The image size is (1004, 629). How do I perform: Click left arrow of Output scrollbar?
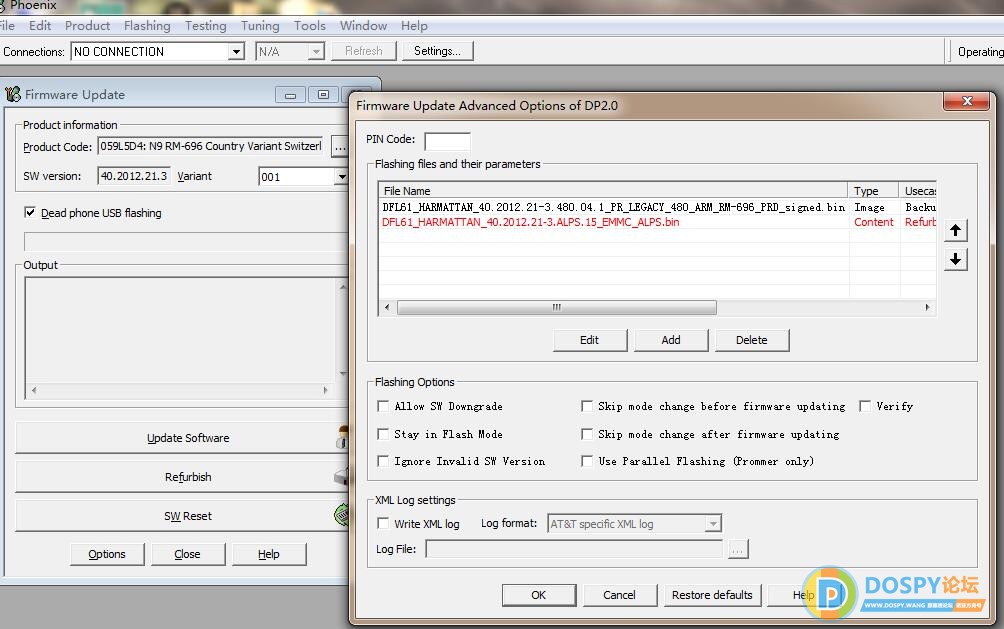tap(34, 389)
